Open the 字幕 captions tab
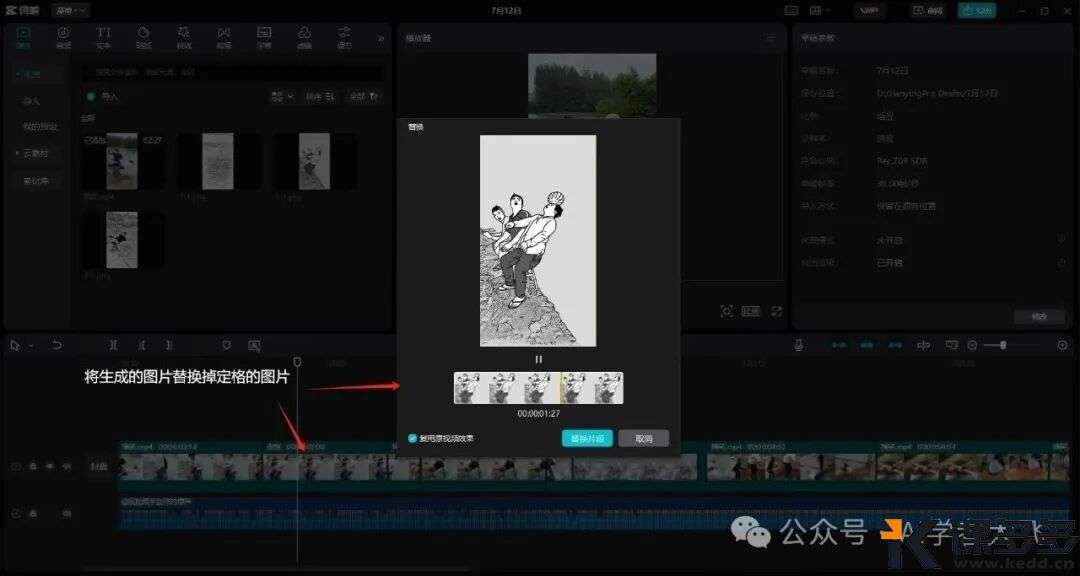Viewport: 1080px width, 576px height. click(264, 37)
